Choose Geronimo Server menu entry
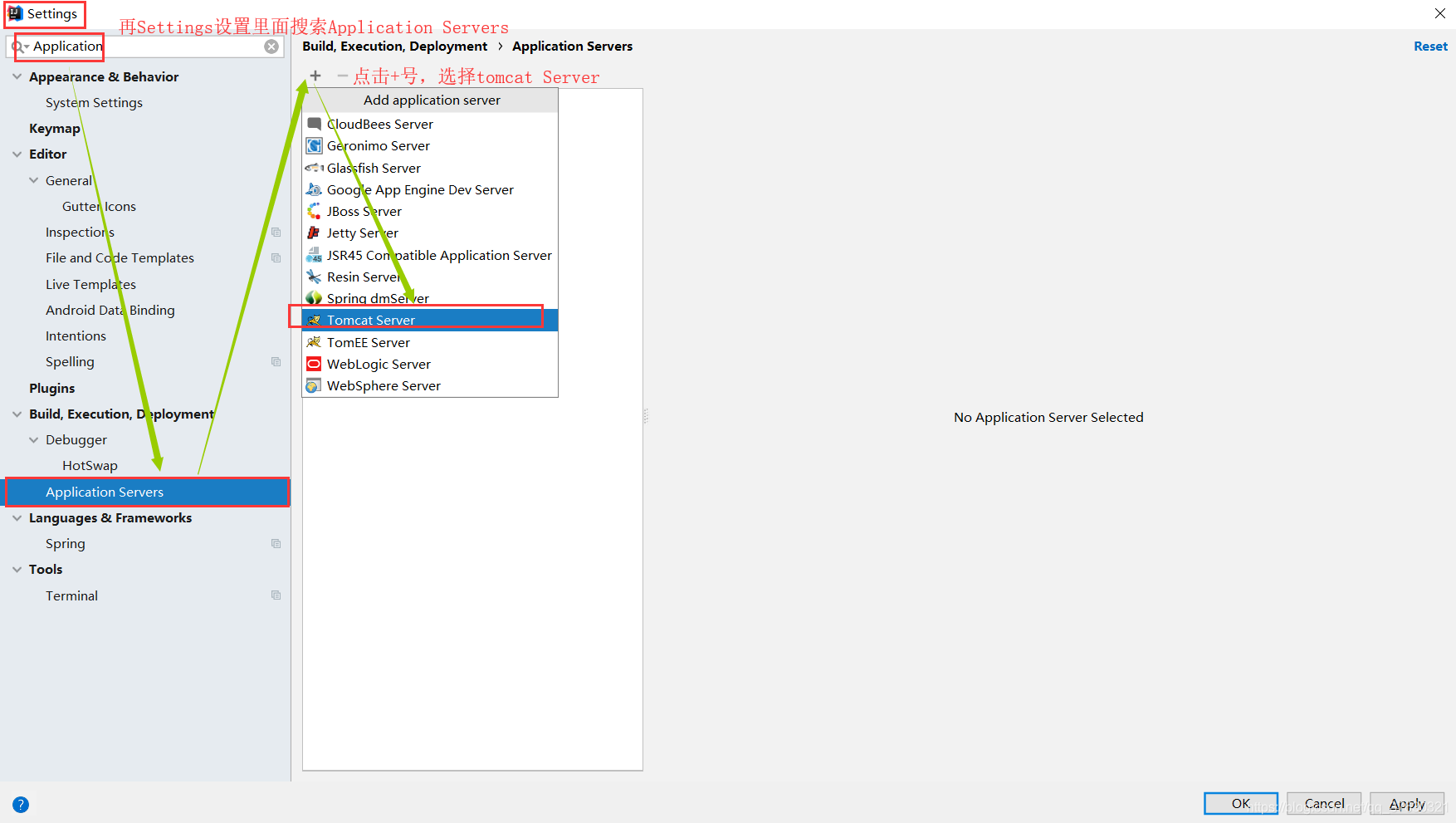 (x=430, y=145)
